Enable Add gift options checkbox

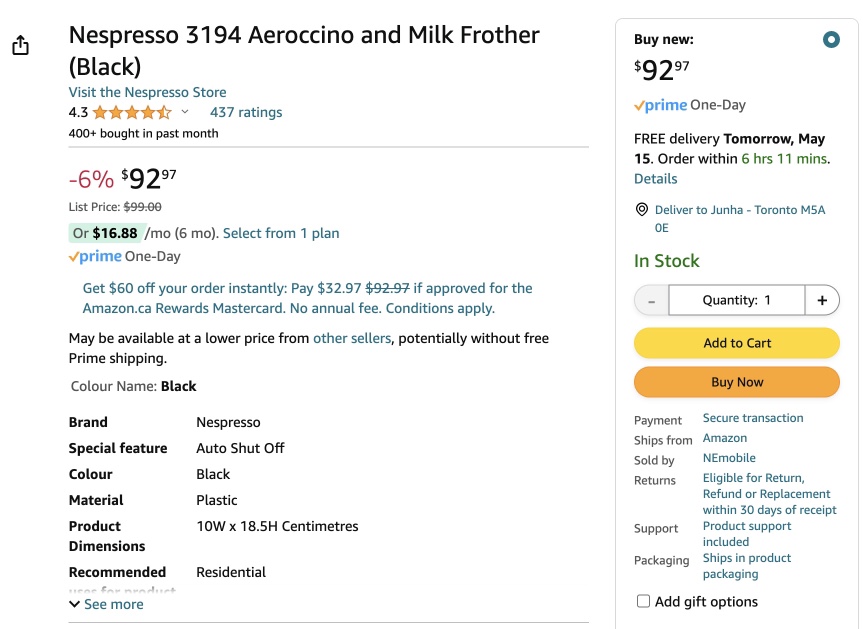[643, 601]
